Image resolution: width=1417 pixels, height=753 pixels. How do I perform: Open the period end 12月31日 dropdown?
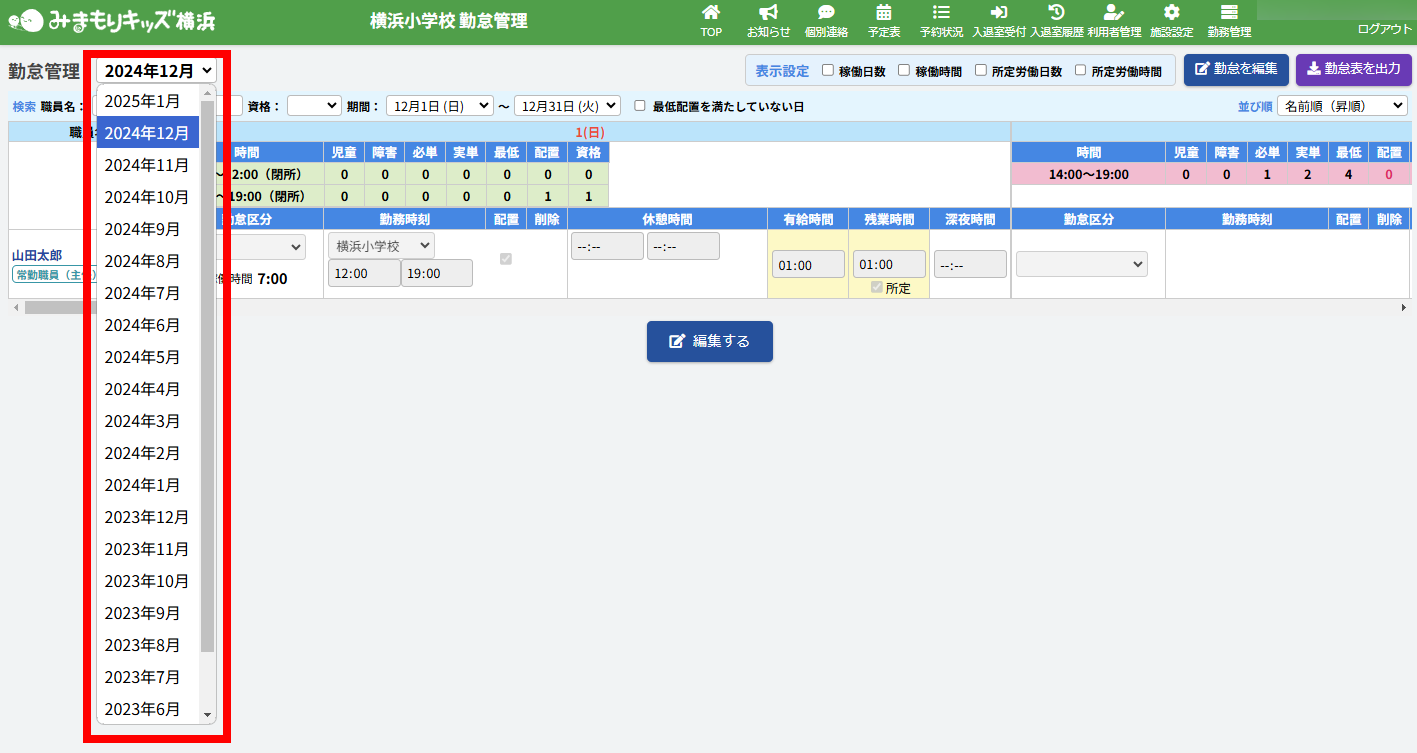coord(567,105)
